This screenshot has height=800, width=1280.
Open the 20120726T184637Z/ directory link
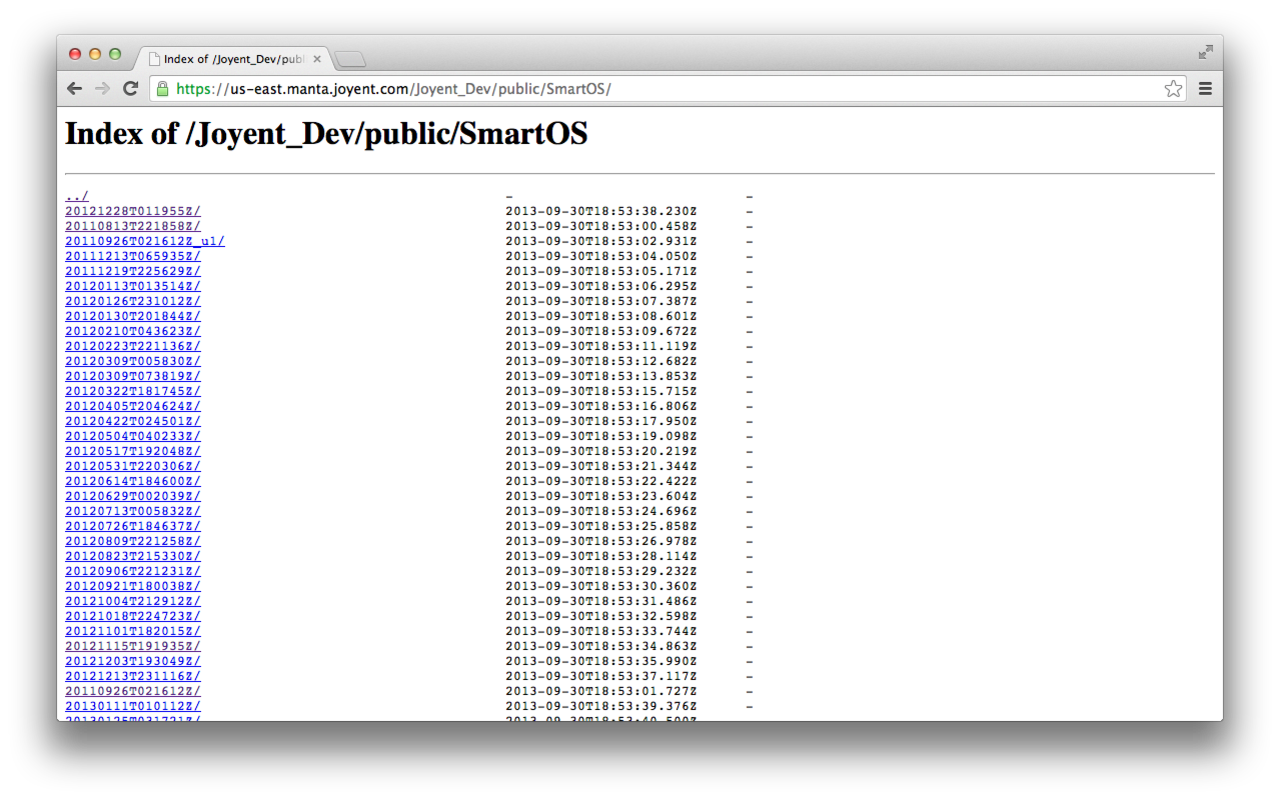click(133, 526)
